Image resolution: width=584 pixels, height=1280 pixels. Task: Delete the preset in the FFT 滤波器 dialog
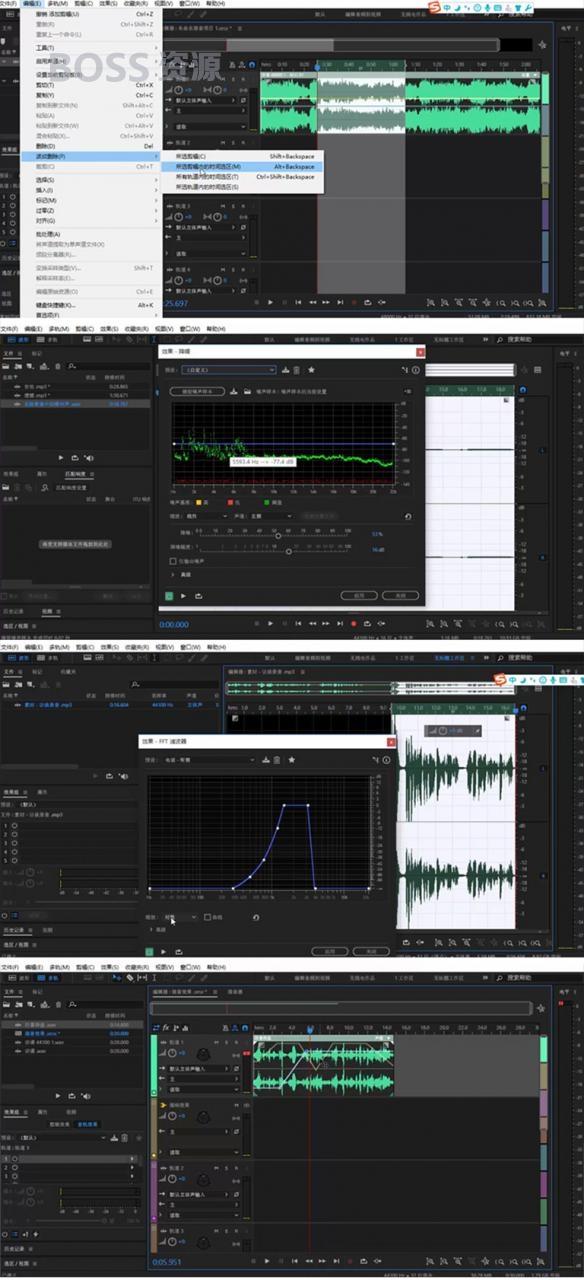point(277,760)
